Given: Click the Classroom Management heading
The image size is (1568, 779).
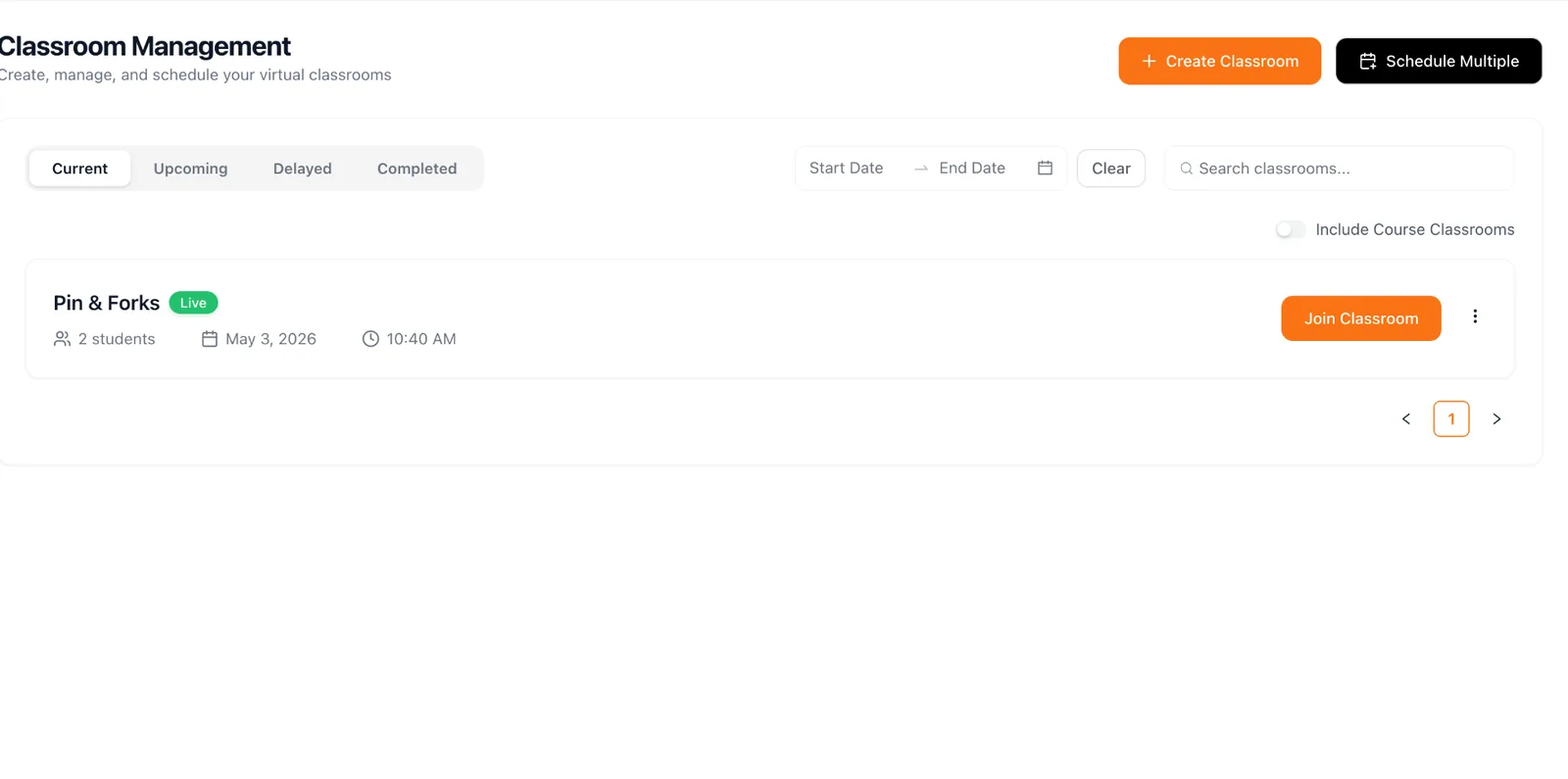Looking at the screenshot, I should pyautogui.click(x=145, y=46).
